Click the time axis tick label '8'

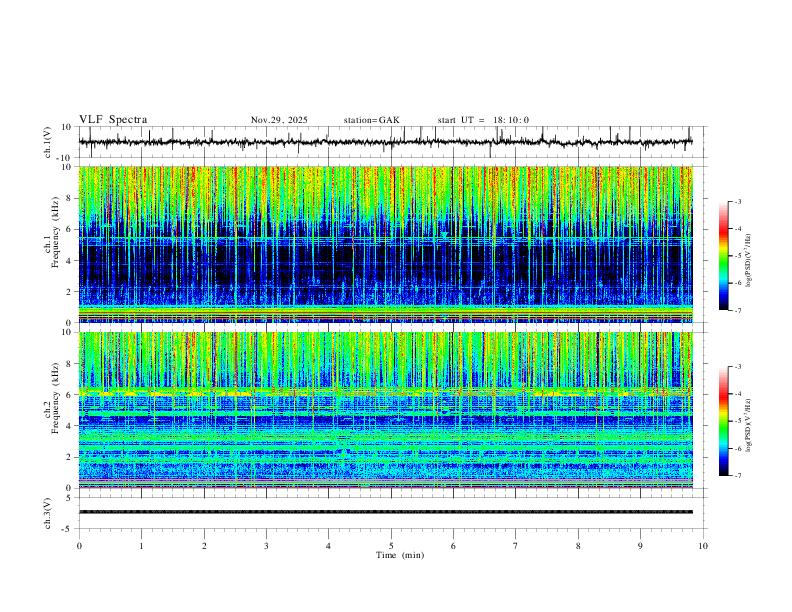coord(578,546)
